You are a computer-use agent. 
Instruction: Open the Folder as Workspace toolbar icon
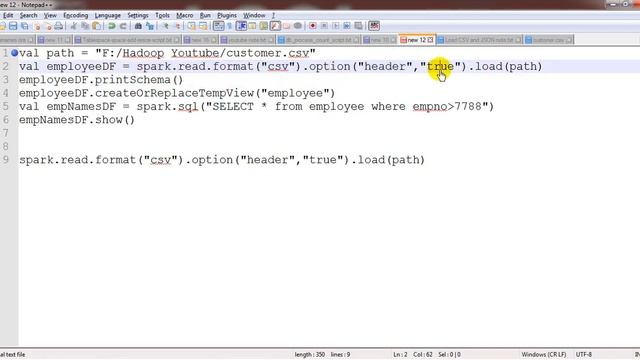[x=287, y=26]
